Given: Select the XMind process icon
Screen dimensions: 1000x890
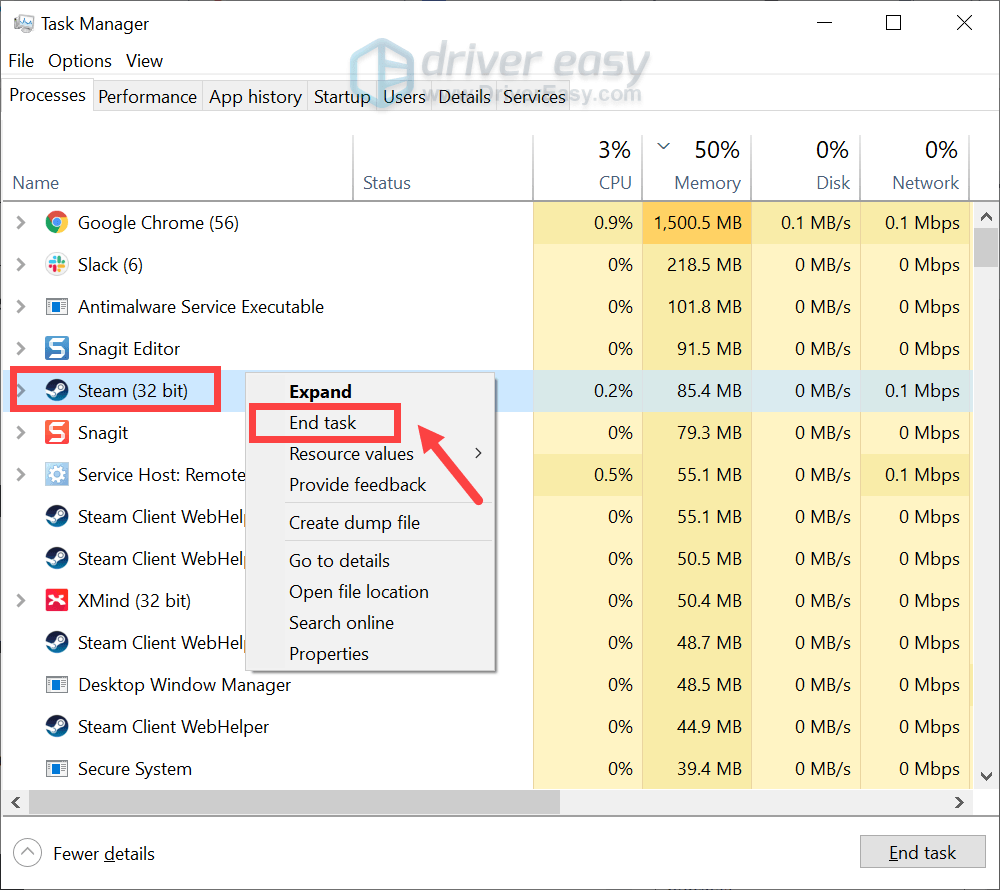Looking at the screenshot, I should (57, 600).
